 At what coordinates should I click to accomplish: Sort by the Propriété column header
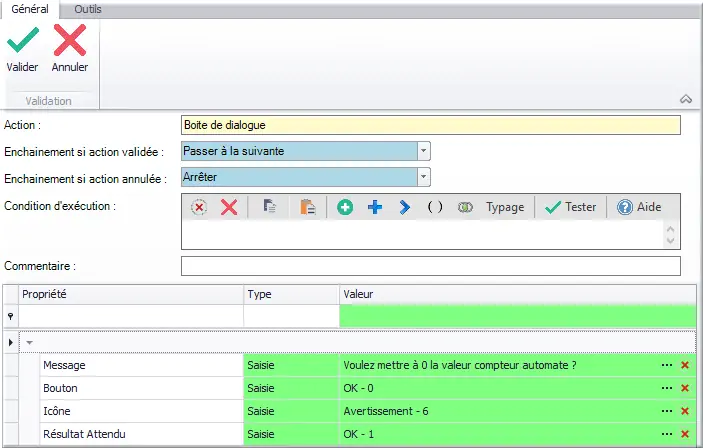(x=131, y=294)
